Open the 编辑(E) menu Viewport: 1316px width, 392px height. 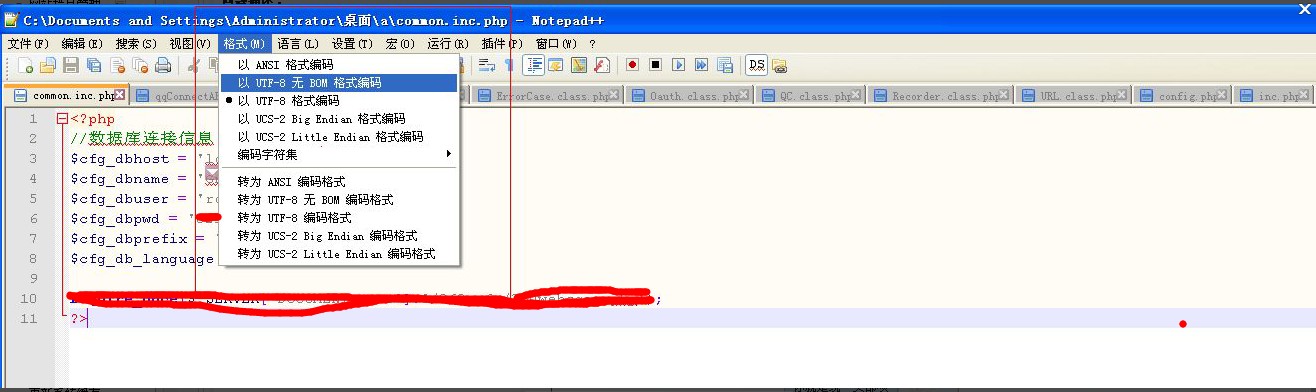82,44
